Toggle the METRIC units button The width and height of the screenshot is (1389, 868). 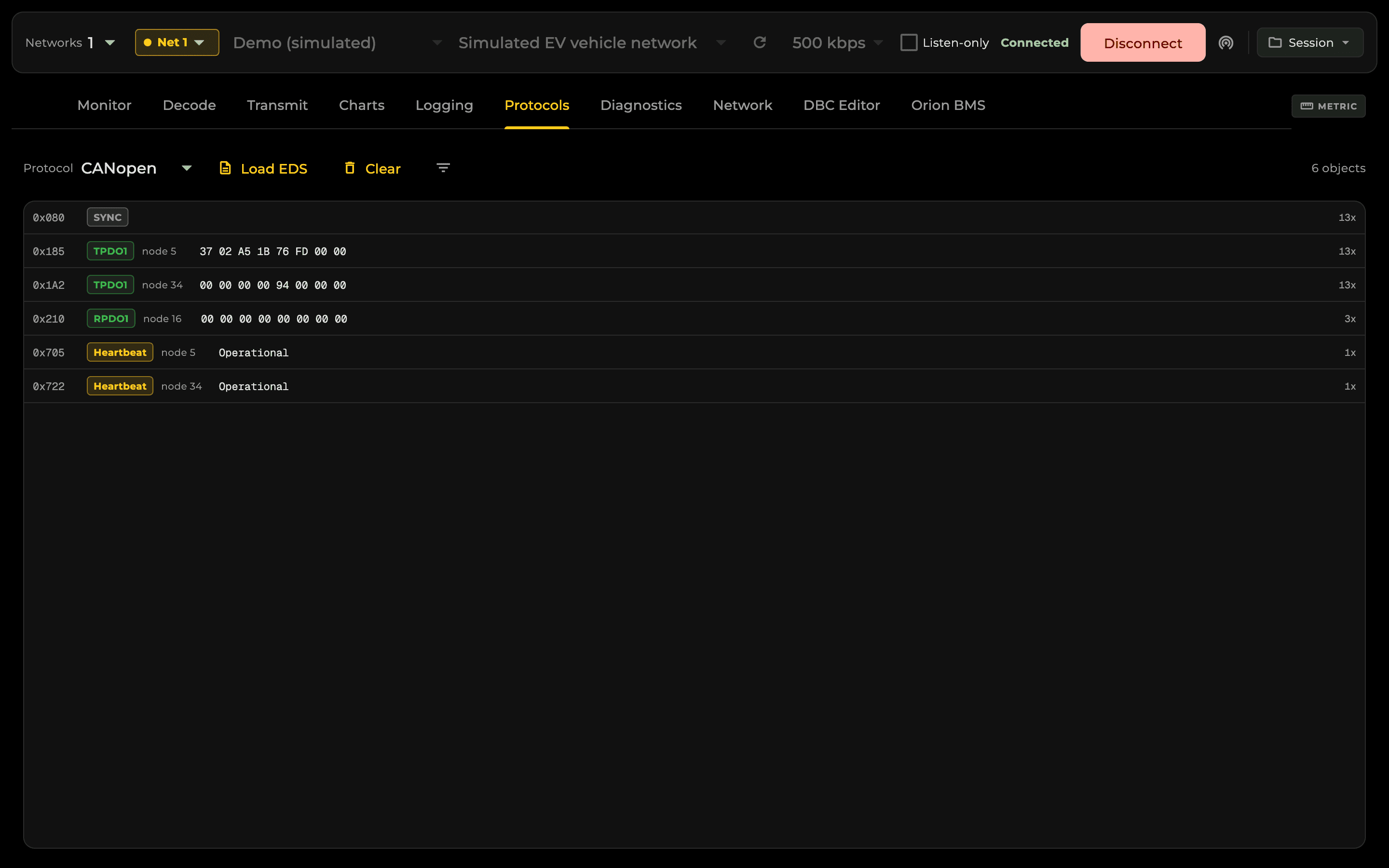point(1328,106)
